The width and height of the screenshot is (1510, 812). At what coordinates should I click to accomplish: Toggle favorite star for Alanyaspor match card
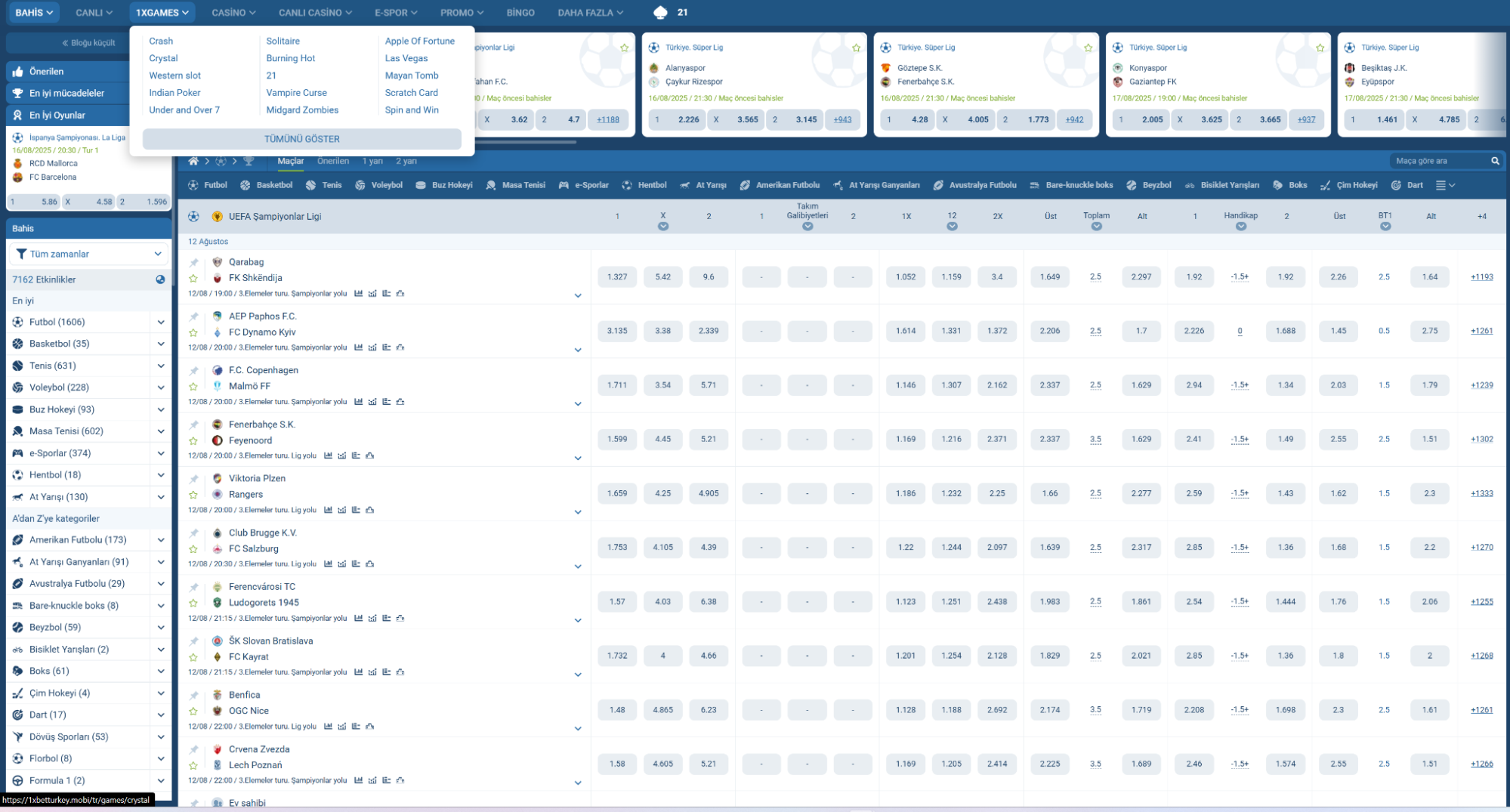[856, 48]
